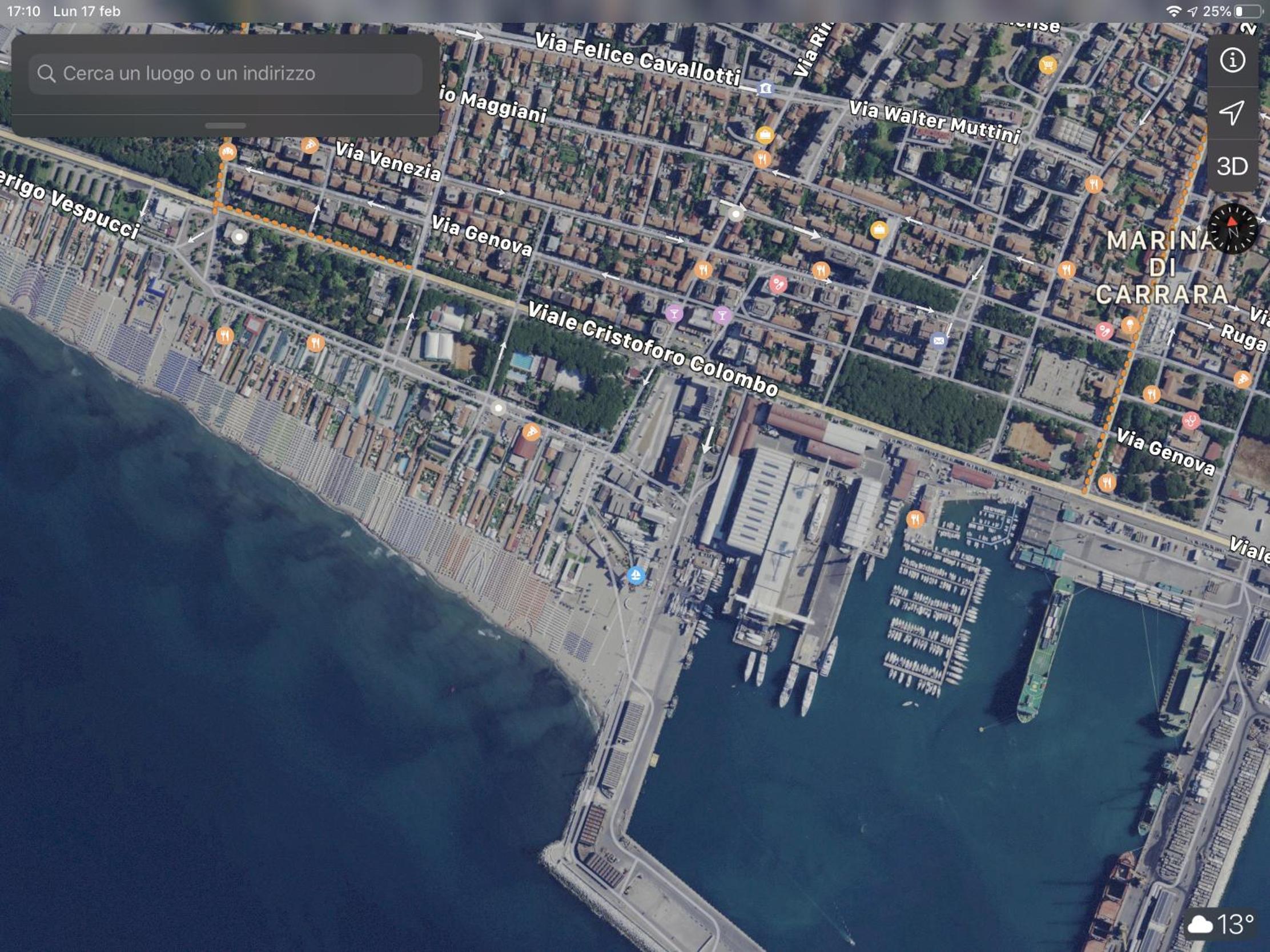Screen dimensions: 1270x952
Task: Toggle the 3D map view
Action: [x=1232, y=166]
